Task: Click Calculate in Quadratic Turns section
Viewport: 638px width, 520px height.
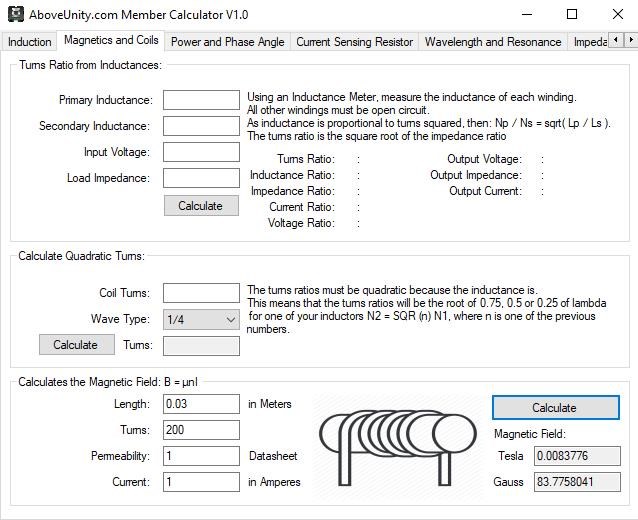Action: [x=76, y=345]
